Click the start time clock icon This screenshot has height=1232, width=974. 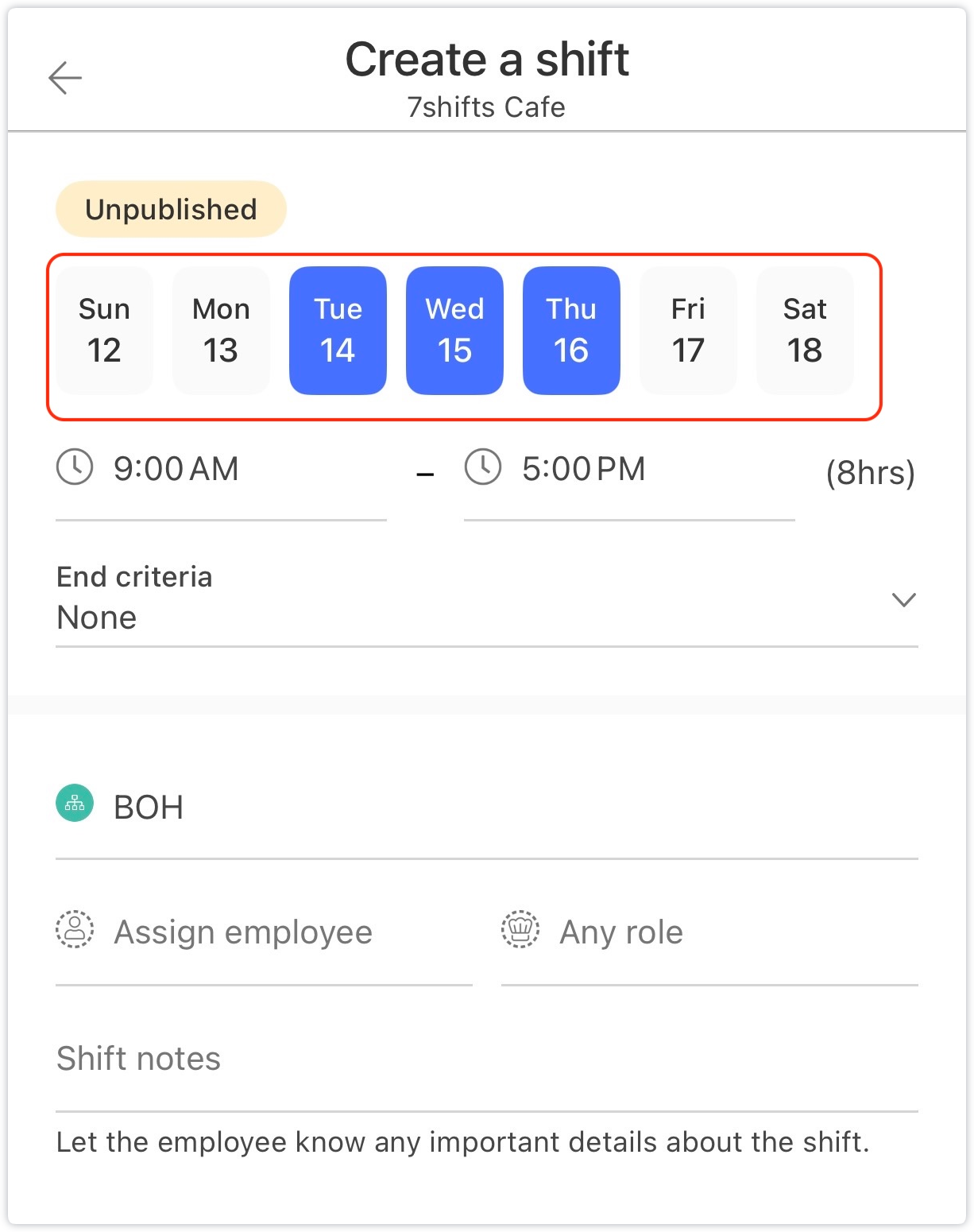point(75,467)
